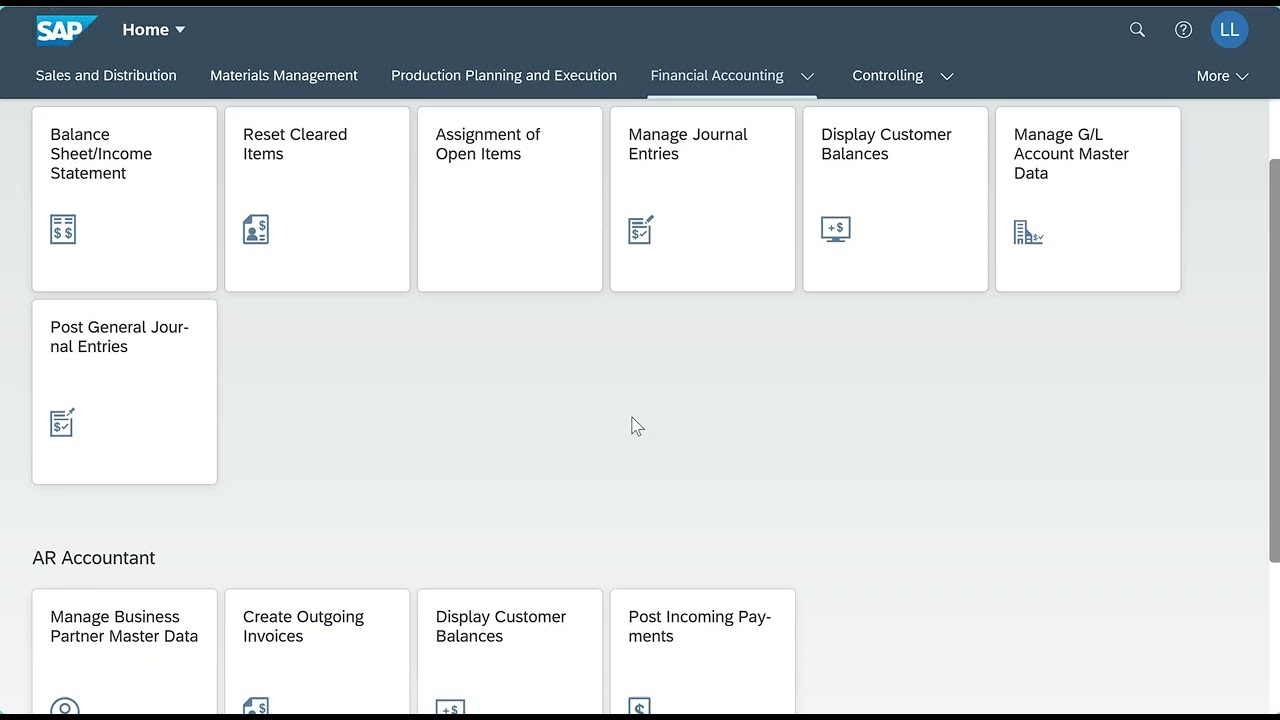Expand the Home dropdown arrow
This screenshot has height=720, width=1280.
pyautogui.click(x=180, y=30)
